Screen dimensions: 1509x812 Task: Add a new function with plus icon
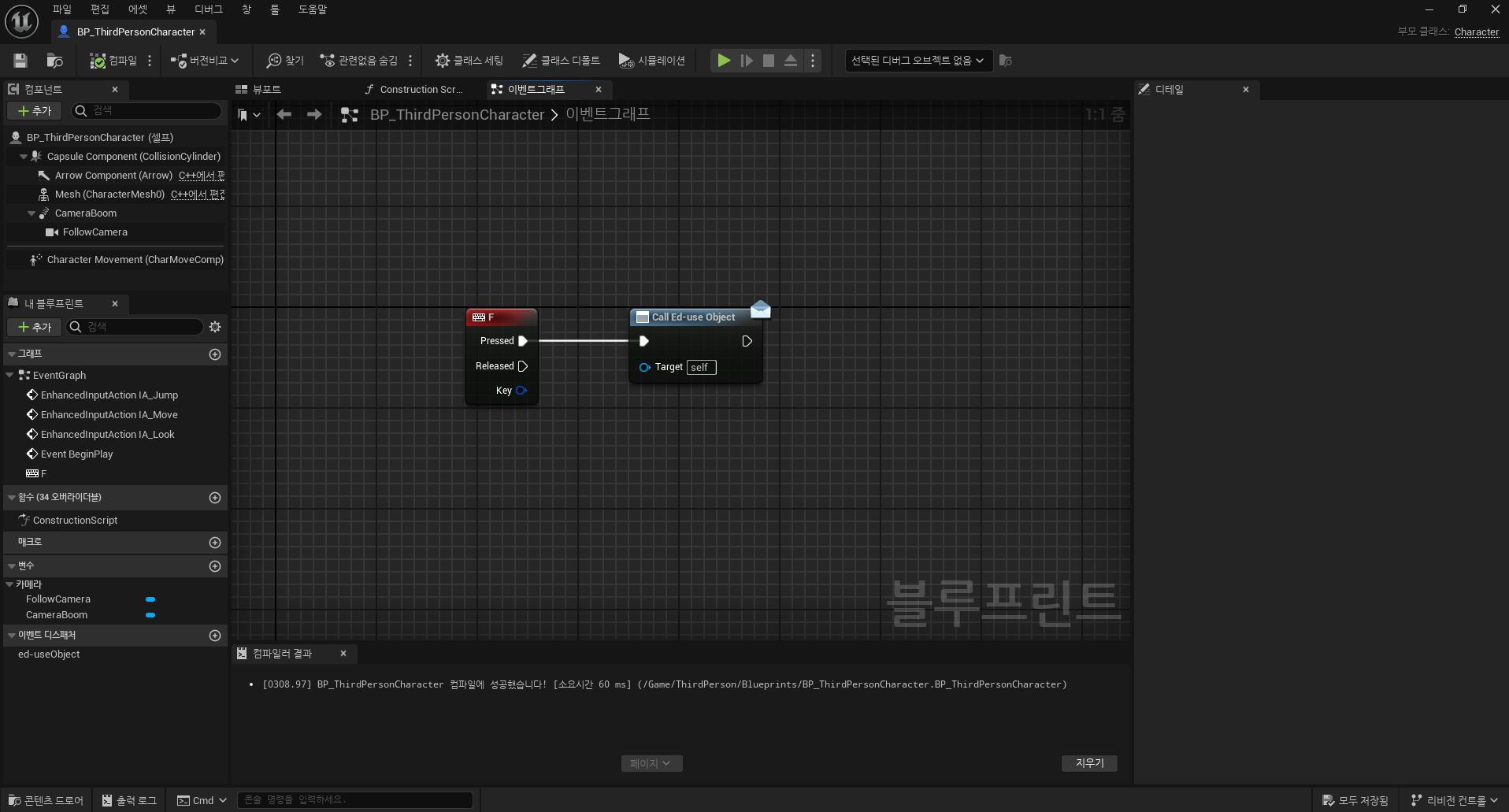coord(215,498)
